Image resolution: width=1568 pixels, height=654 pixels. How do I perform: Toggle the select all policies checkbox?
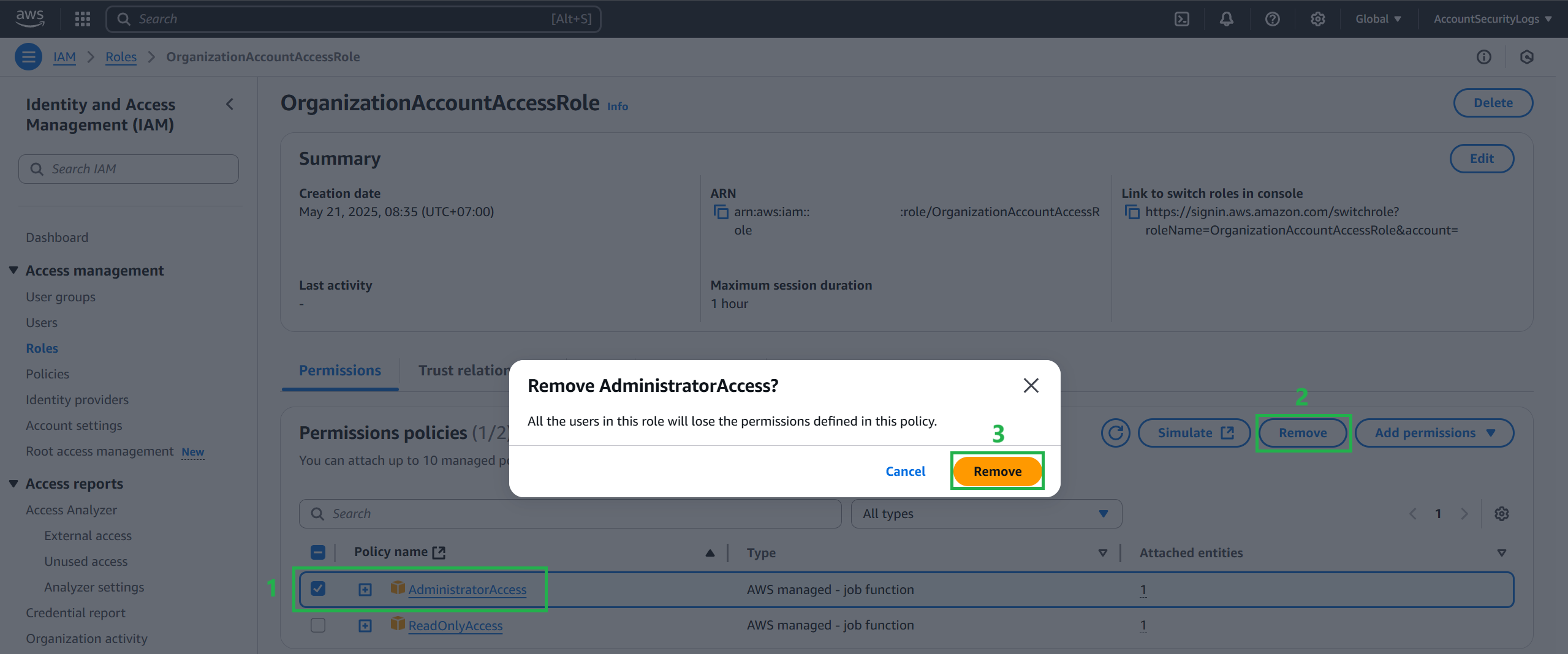318,552
